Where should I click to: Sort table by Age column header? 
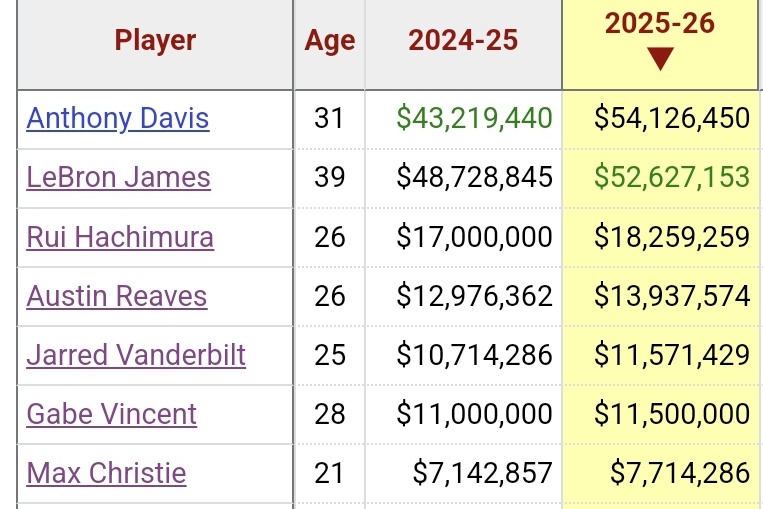pyautogui.click(x=329, y=40)
